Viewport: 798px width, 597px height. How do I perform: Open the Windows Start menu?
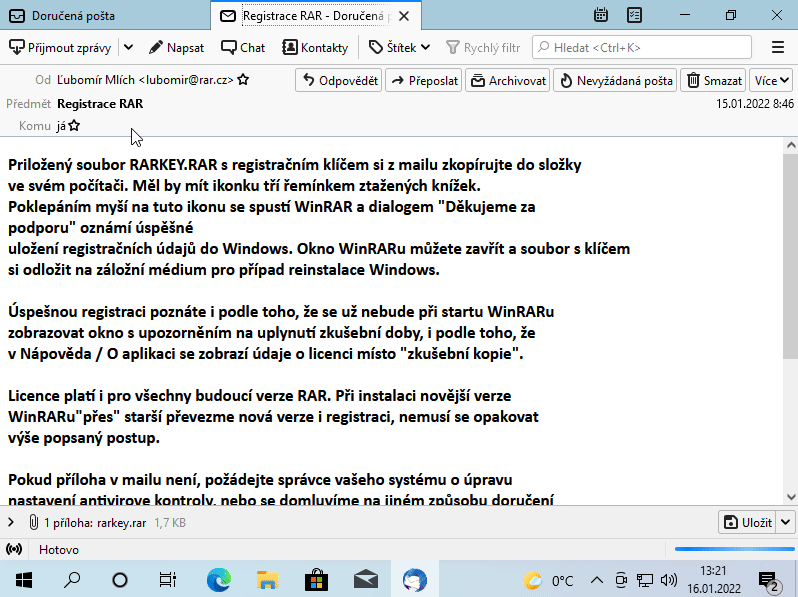[24, 580]
